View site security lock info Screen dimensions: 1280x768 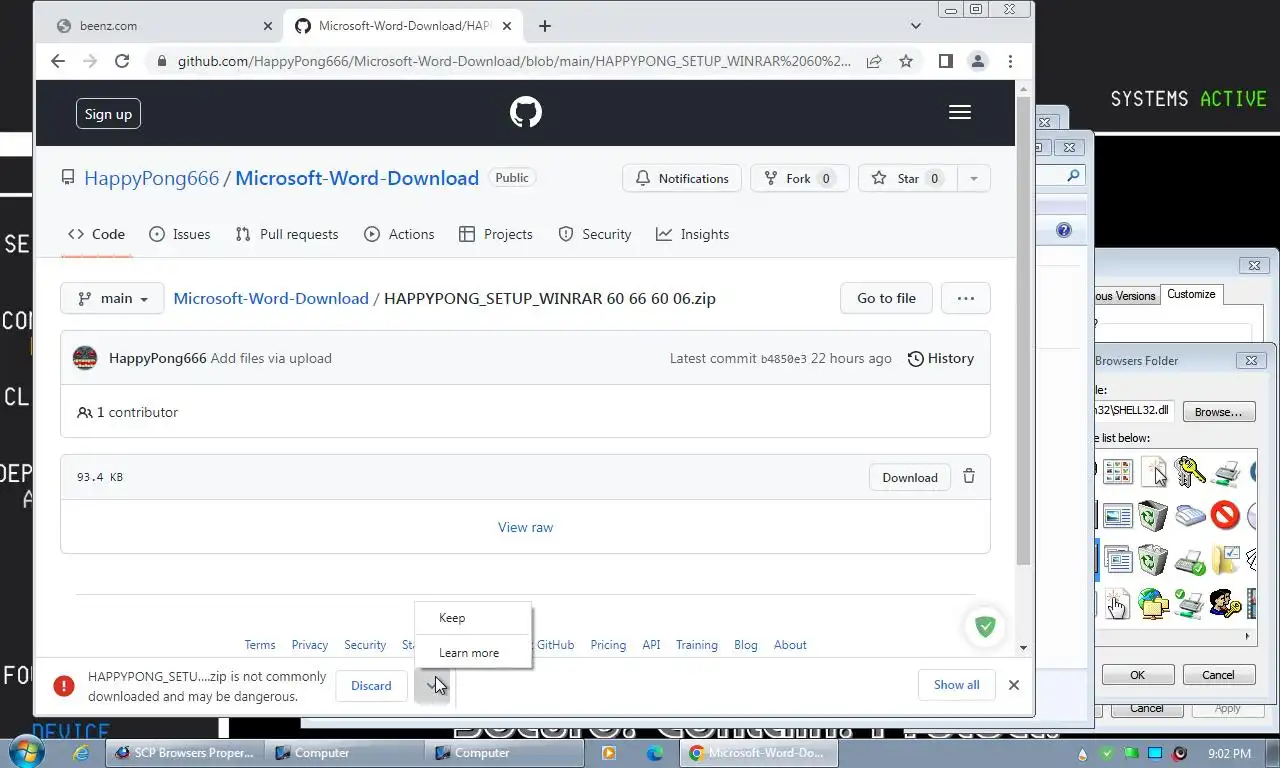[162, 61]
